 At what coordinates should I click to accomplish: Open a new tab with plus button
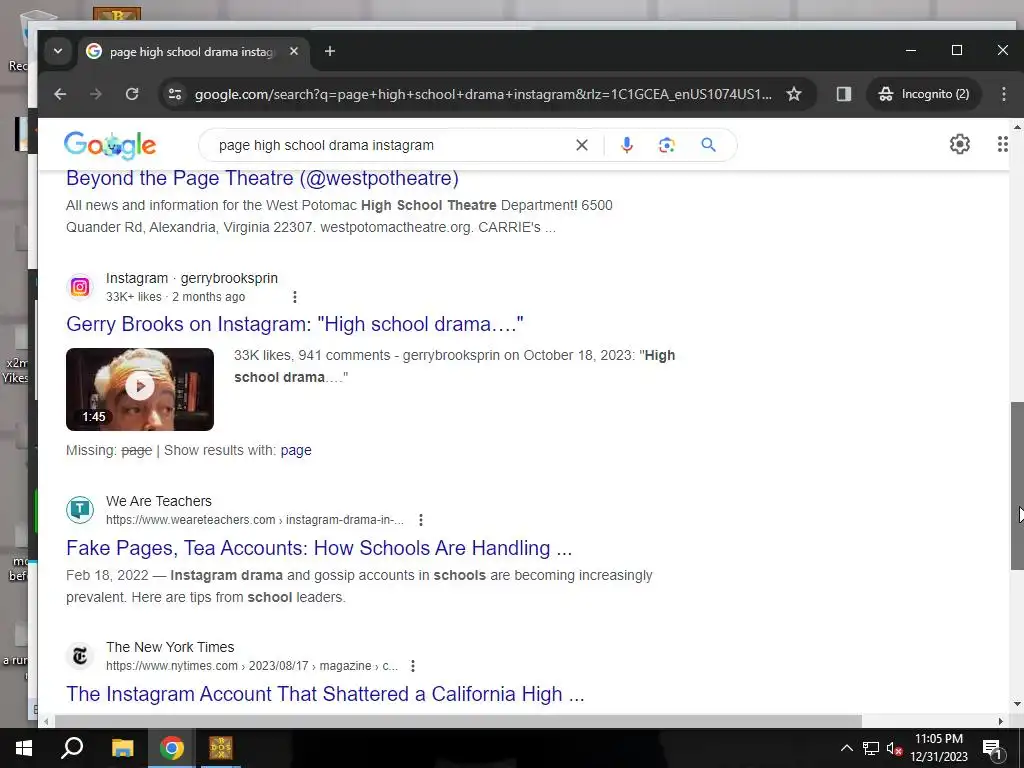(x=330, y=51)
